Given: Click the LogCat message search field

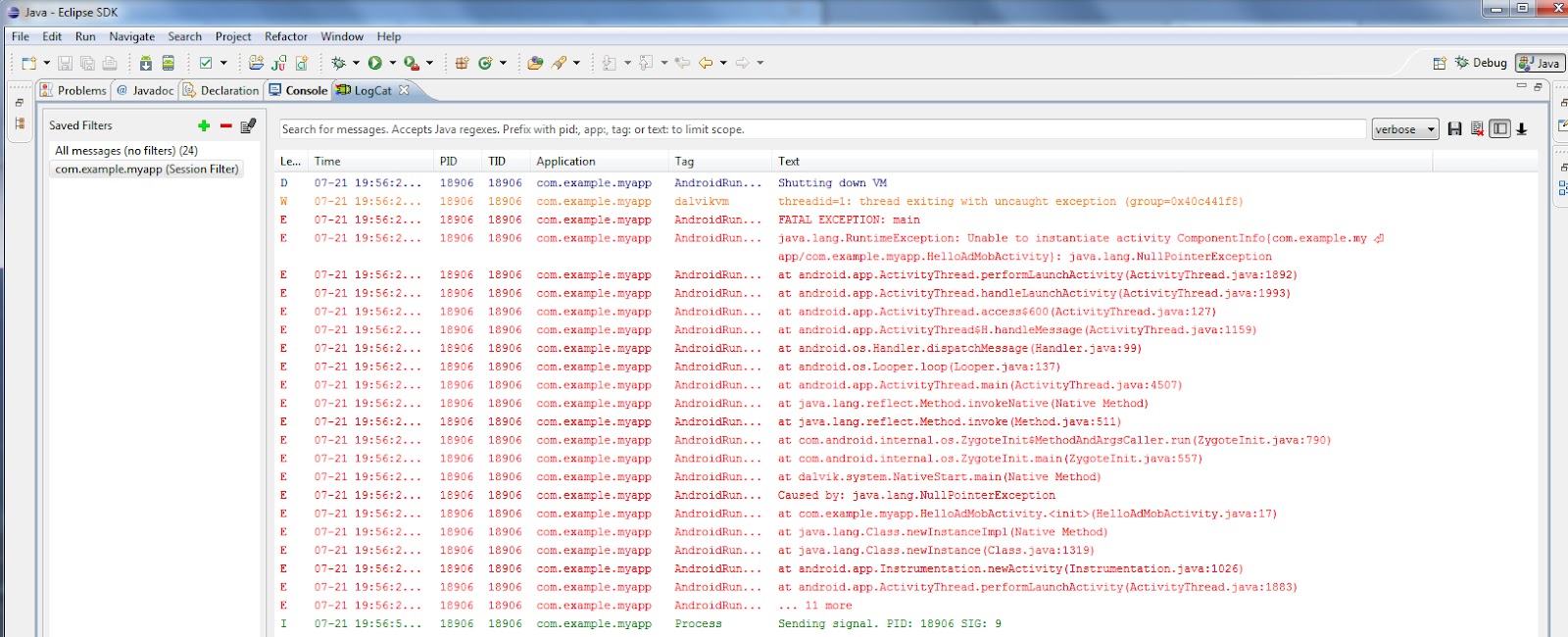Looking at the screenshot, I should pyautogui.click(x=822, y=129).
